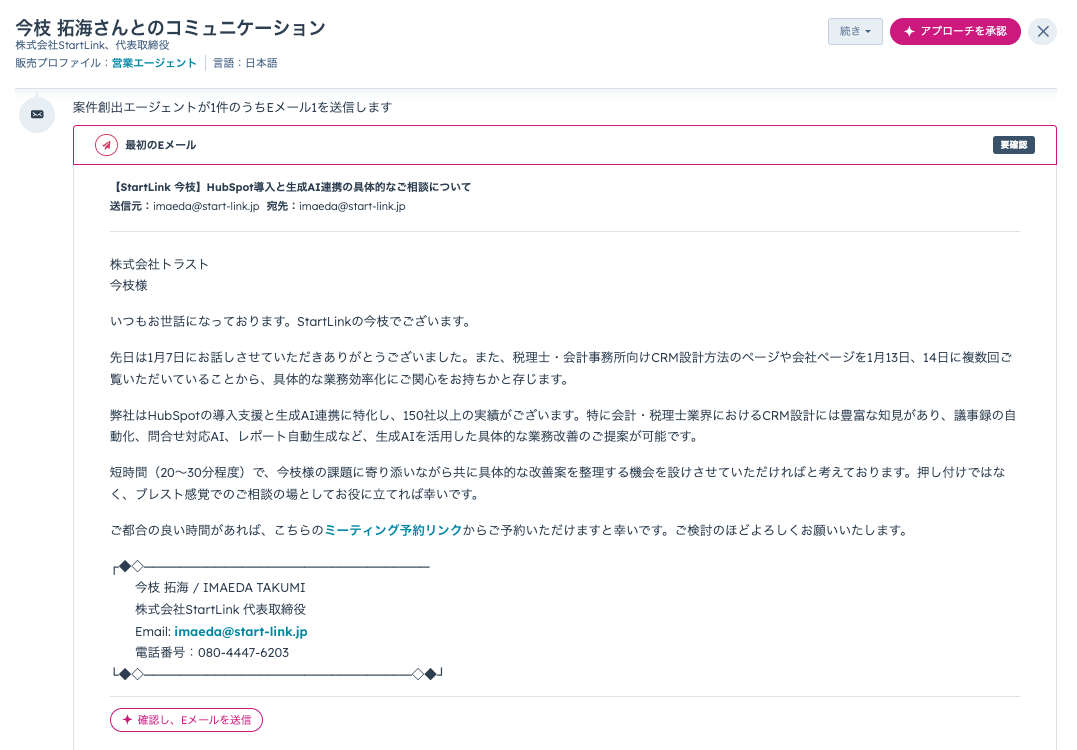Click the paper plane icon in 最初のEメール
The image size is (1077, 750).
click(x=106, y=145)
